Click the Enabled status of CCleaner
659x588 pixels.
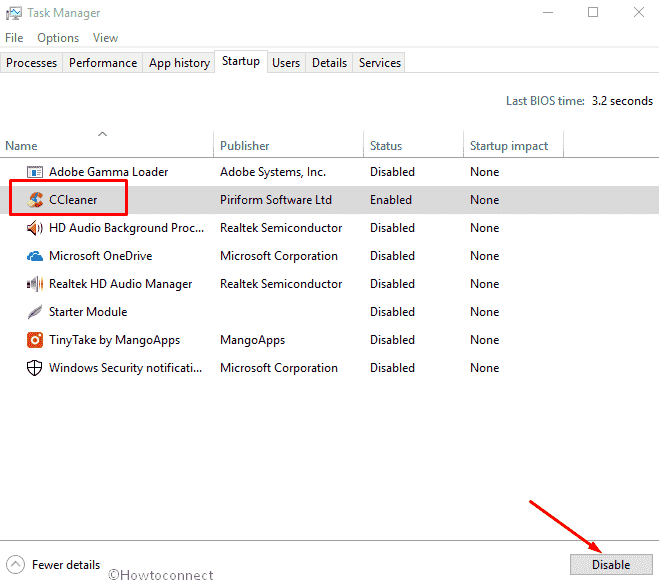pos(390,200)
